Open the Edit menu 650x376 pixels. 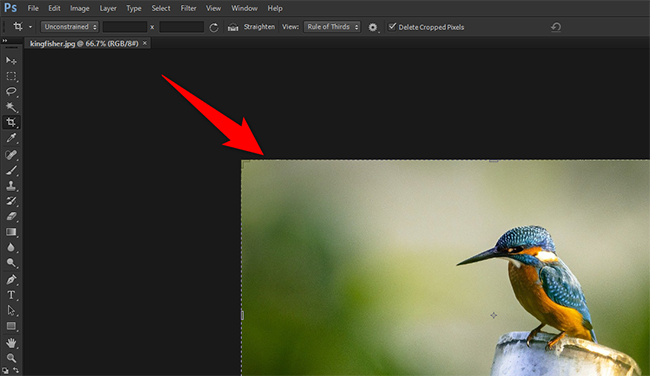54,8
